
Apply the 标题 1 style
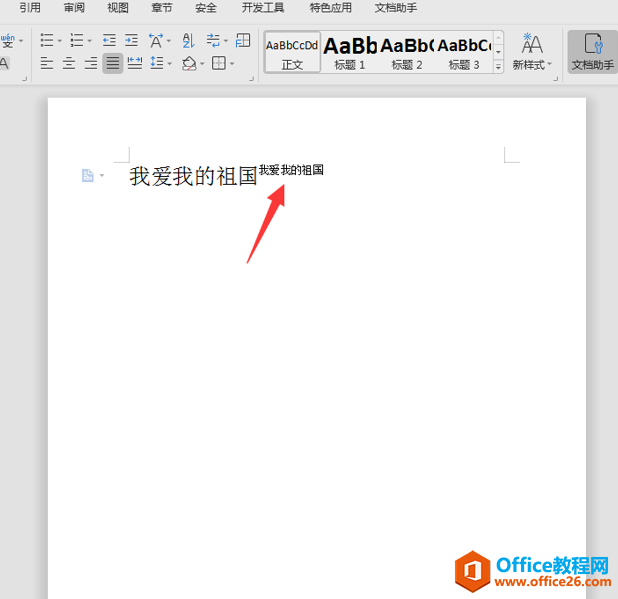click(x=350, y=52)
